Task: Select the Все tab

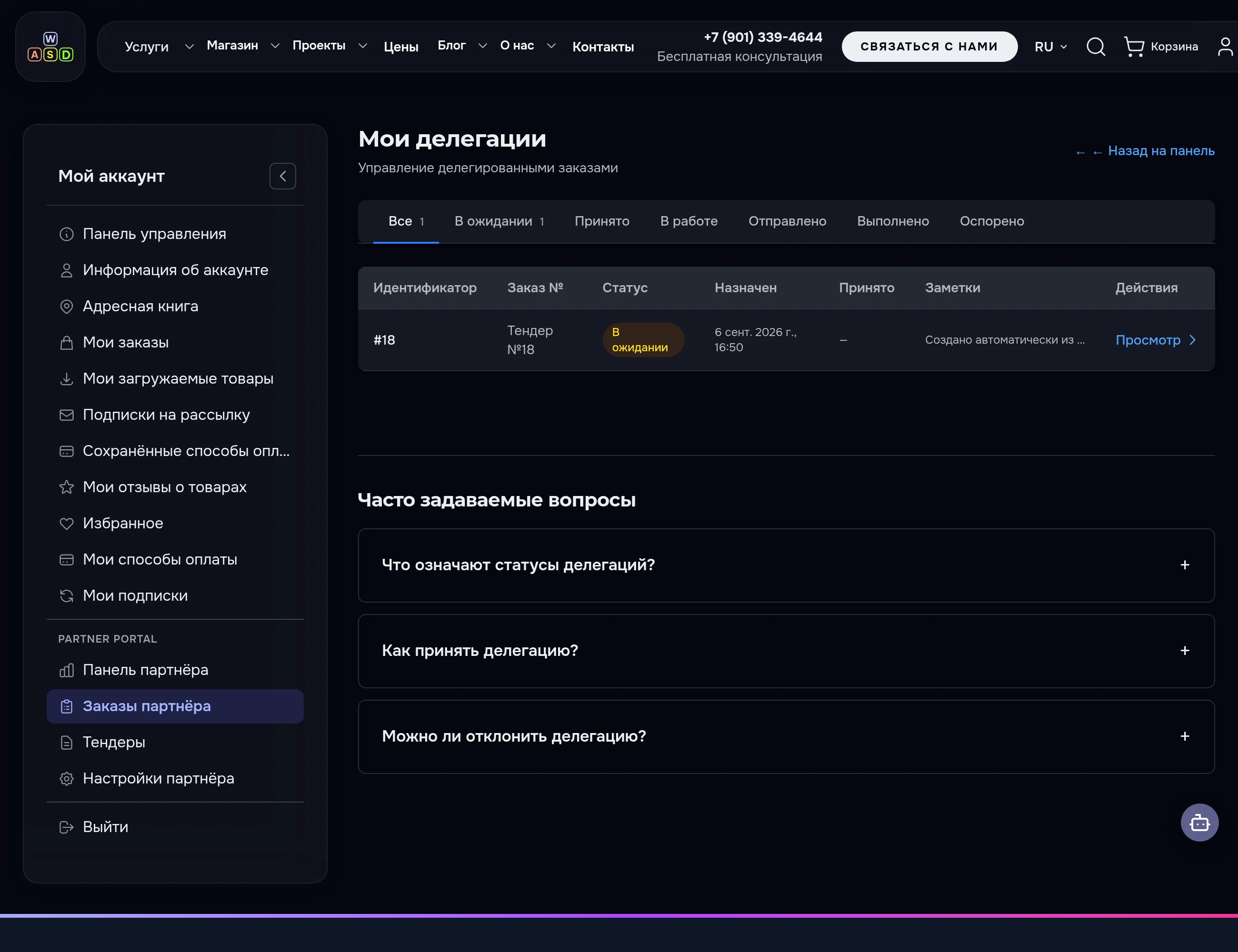Action: [406, 221]
